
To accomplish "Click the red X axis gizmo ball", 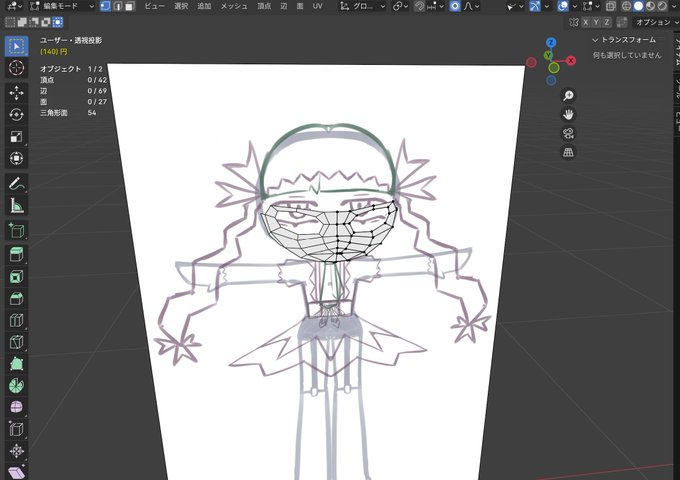I will pos(571,61).
